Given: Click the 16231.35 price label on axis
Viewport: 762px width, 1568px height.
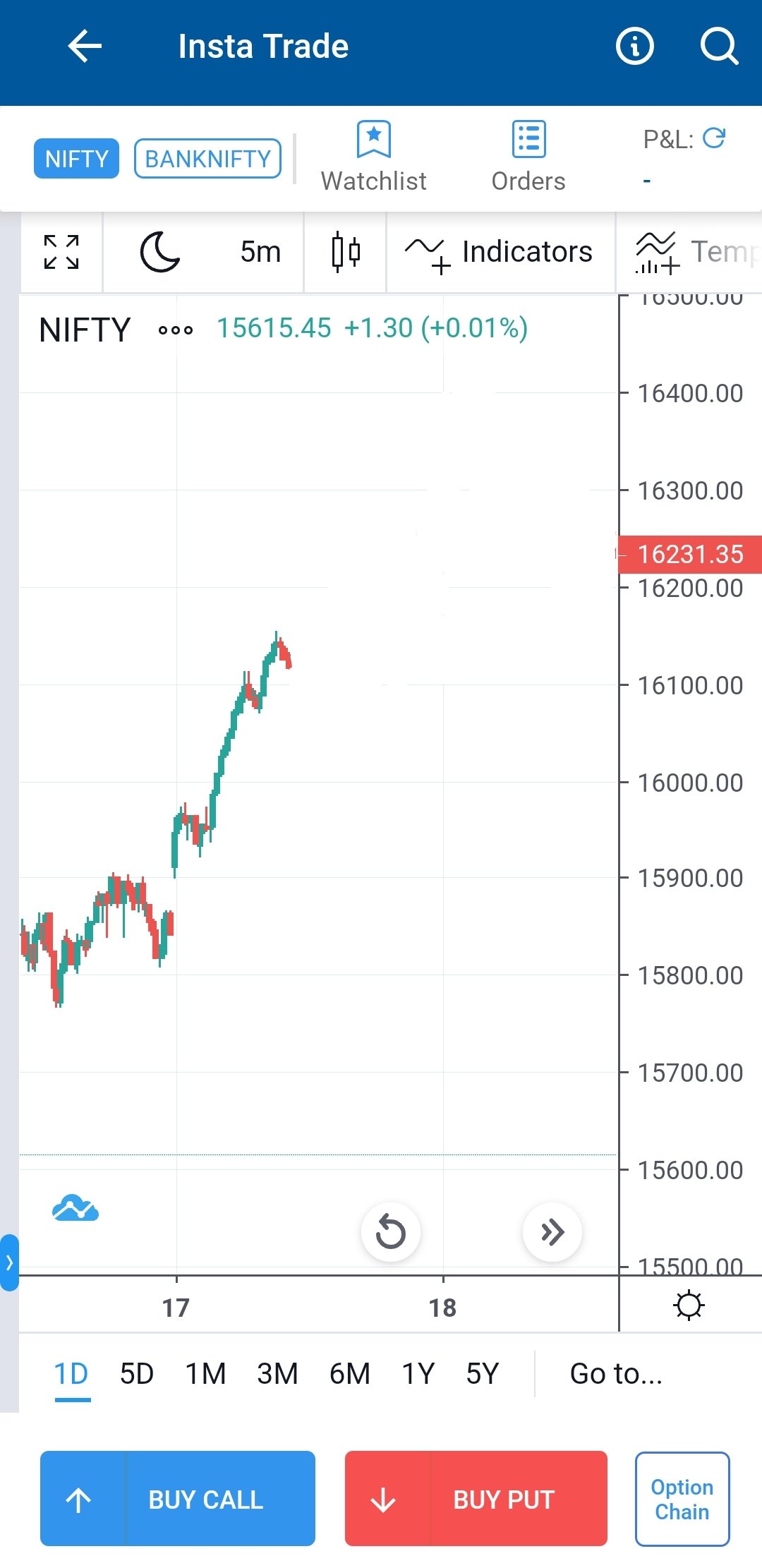Looking at the screenshot, I should point(690,555).
